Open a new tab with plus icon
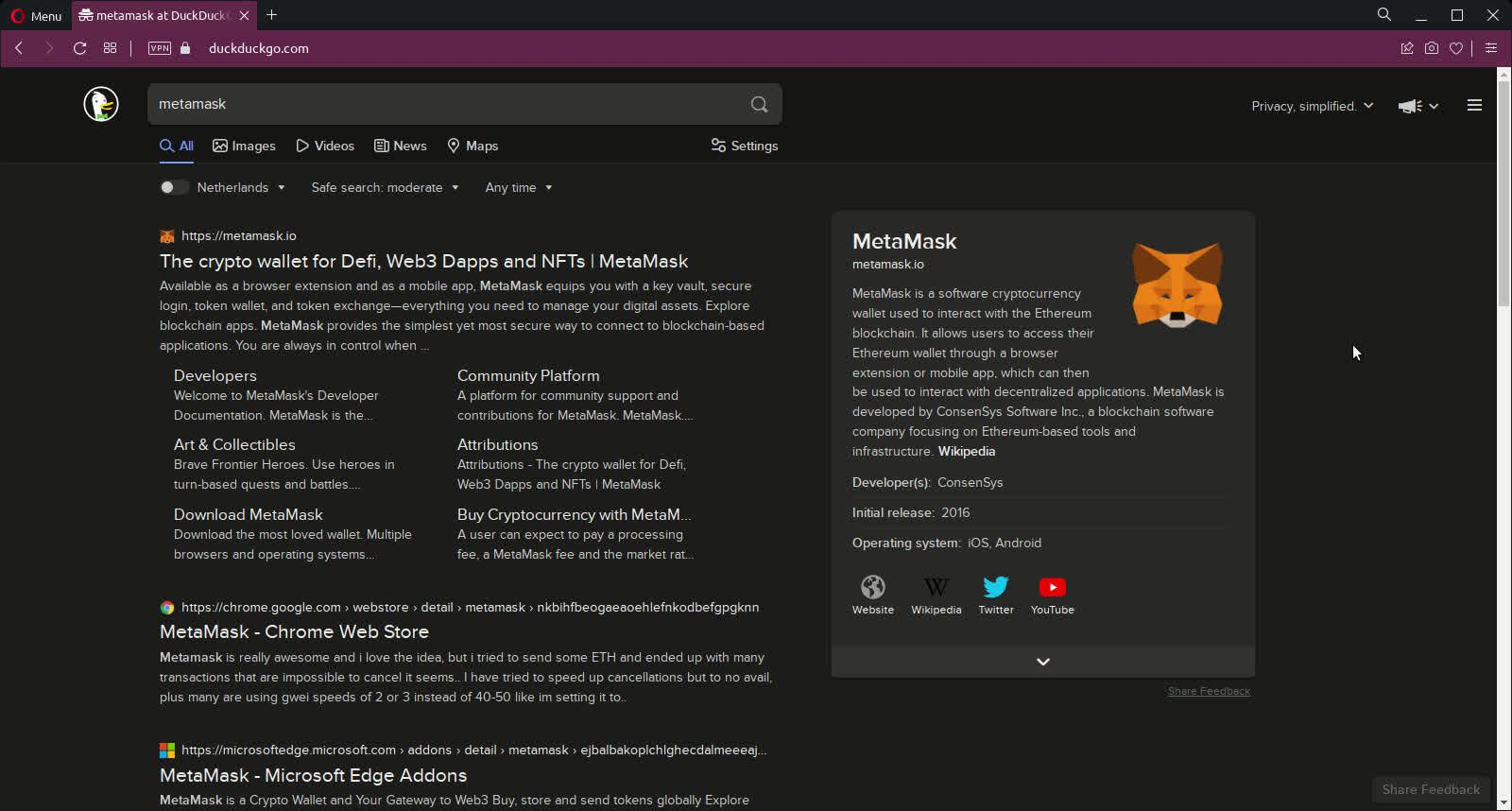This screenshot has width=1512, height=811. (x=272, y=15)
